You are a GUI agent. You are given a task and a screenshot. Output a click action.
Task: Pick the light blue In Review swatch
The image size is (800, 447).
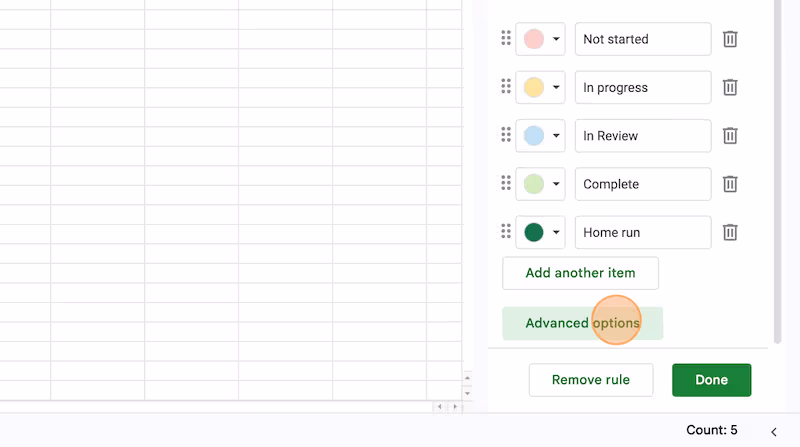(534, 136)
